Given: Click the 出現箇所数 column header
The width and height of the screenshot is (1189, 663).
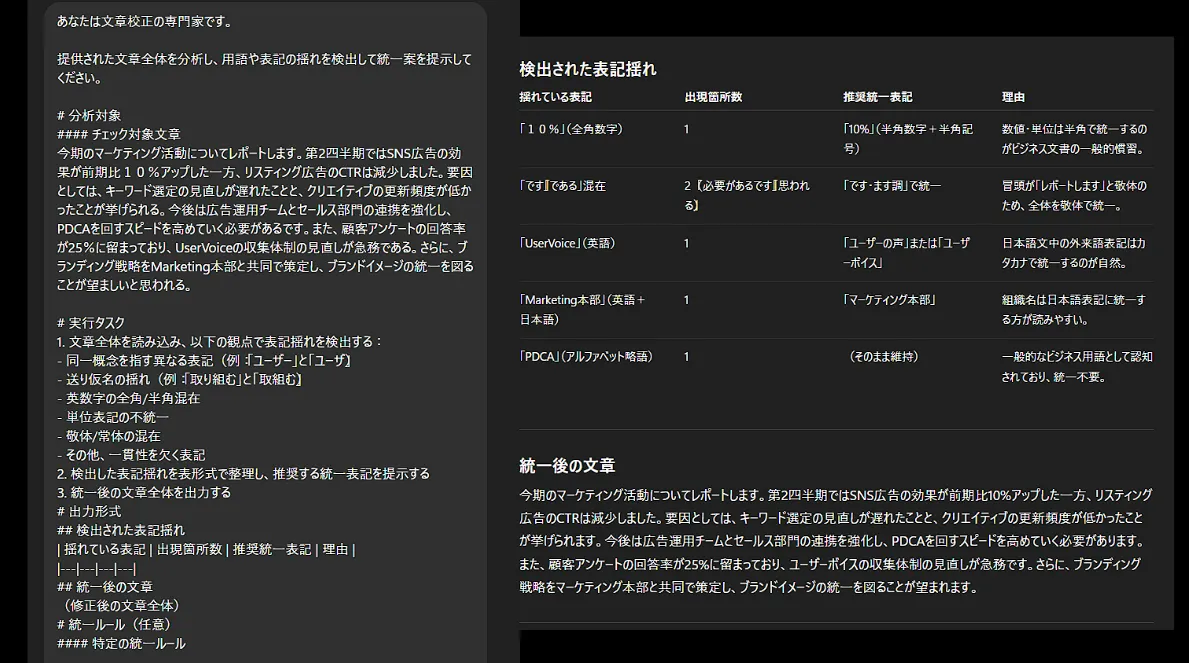Looking at the screenshot, I should tap(713, 97).
